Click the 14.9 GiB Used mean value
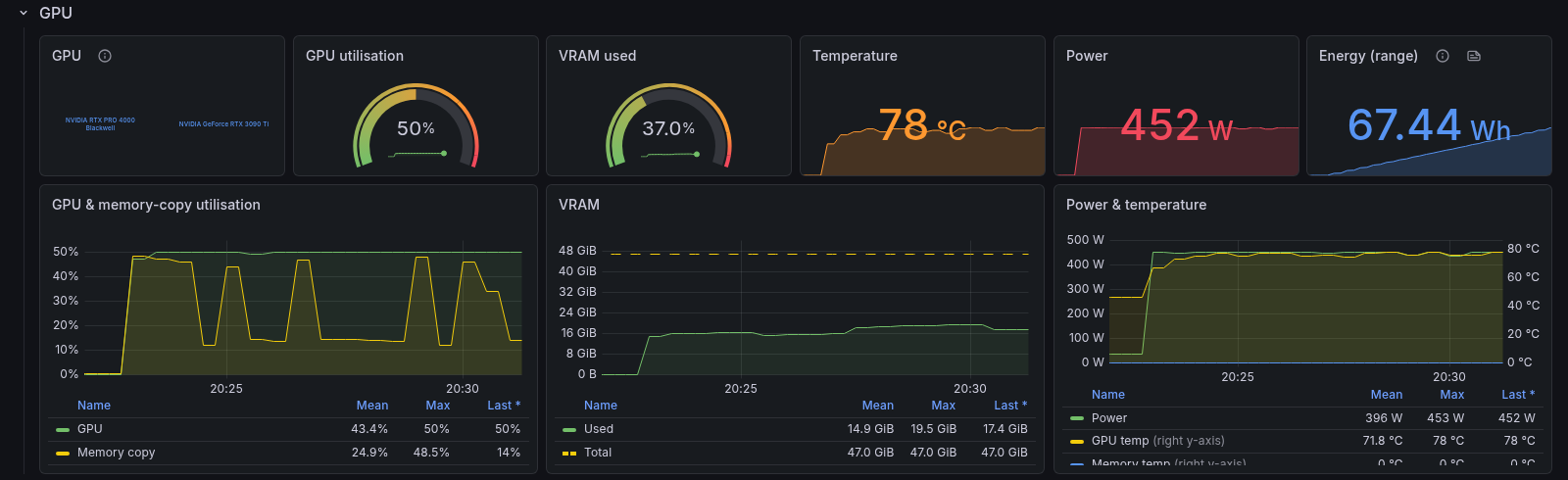 coord(870,429)
